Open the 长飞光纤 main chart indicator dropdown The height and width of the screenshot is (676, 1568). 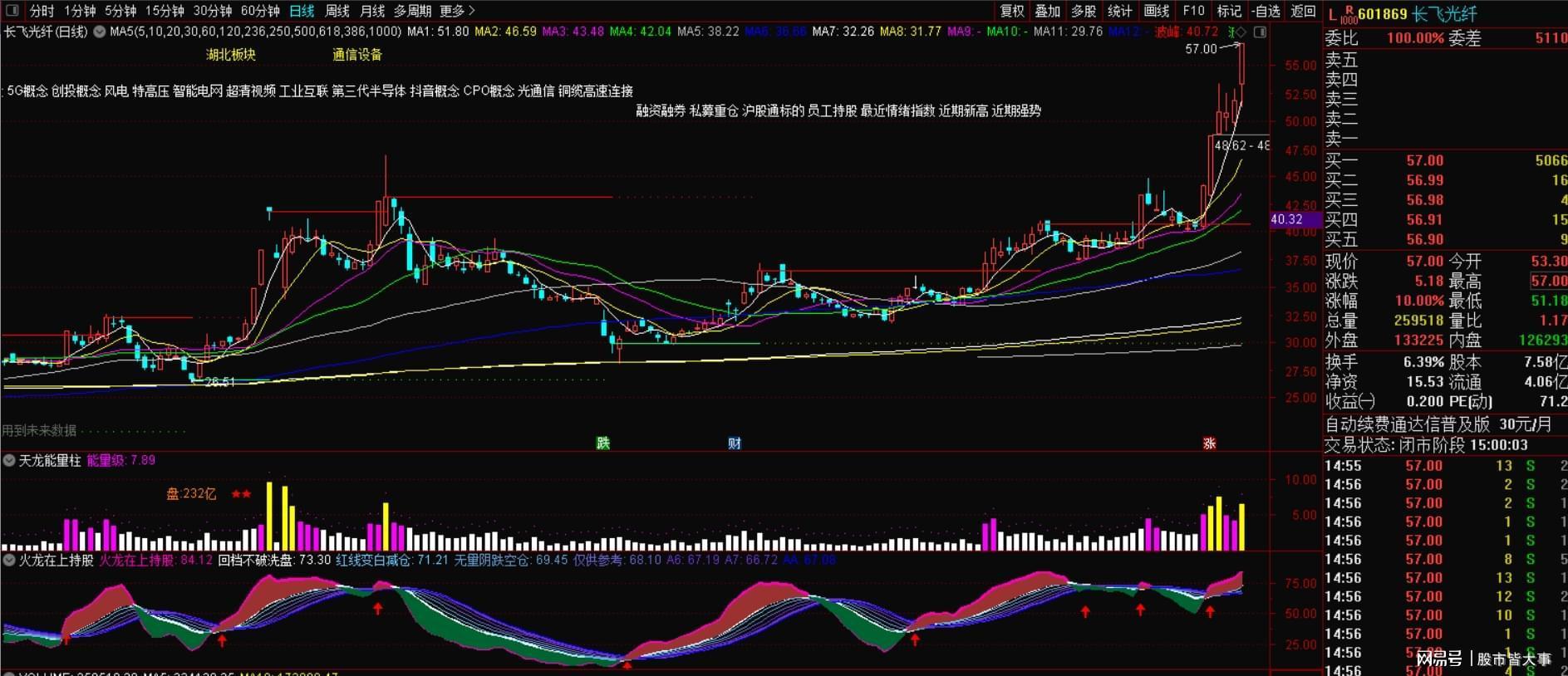pyautogui.click(x=100, y=32)
